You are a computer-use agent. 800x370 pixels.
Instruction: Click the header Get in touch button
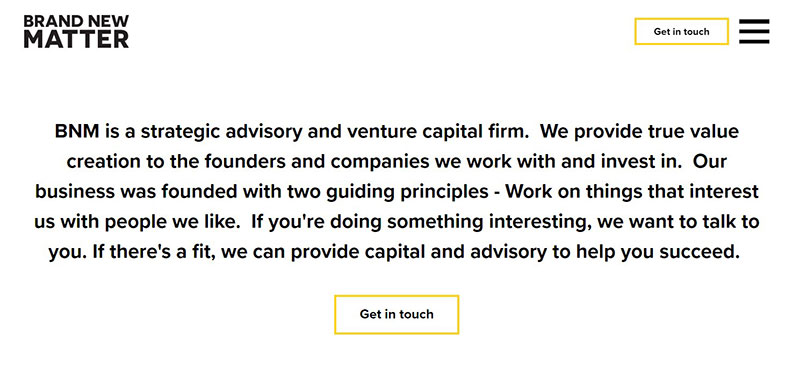click(x=681, y=32)
